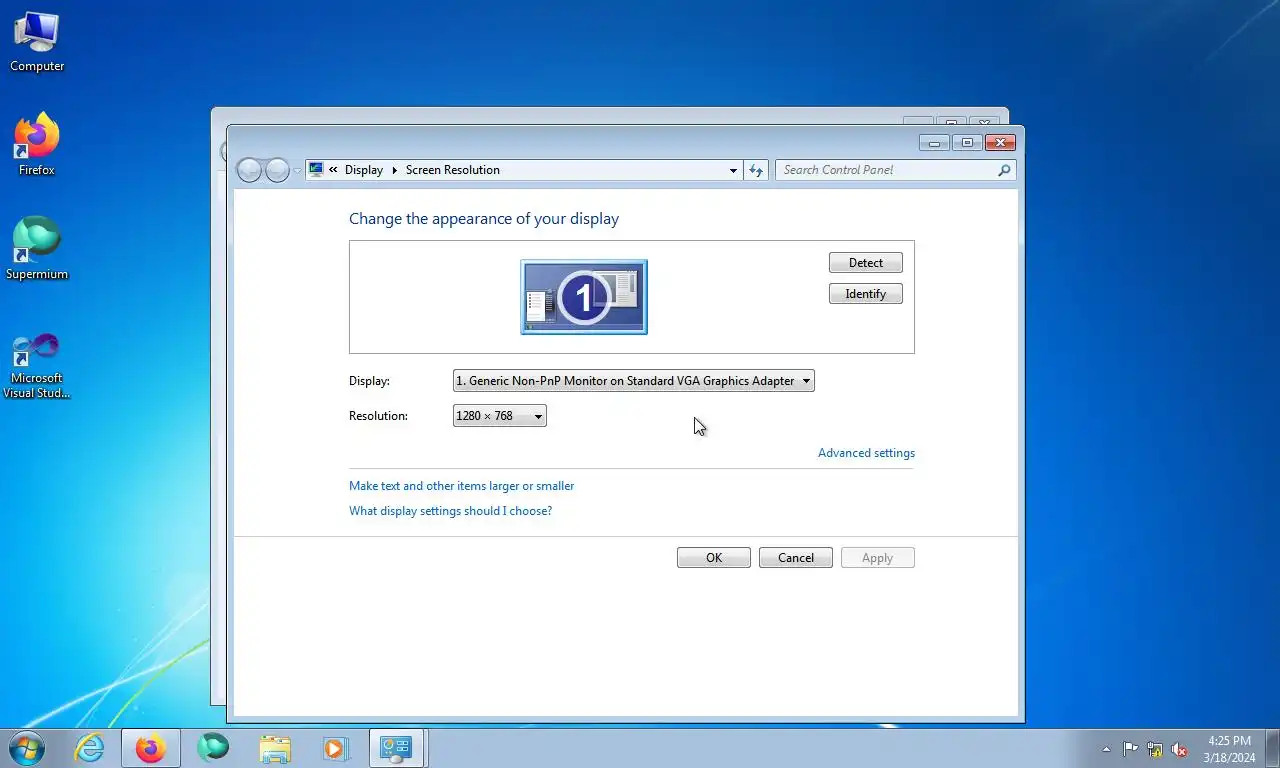
Task: Click the Supermium taskbar icon
Action: [213, 748]
